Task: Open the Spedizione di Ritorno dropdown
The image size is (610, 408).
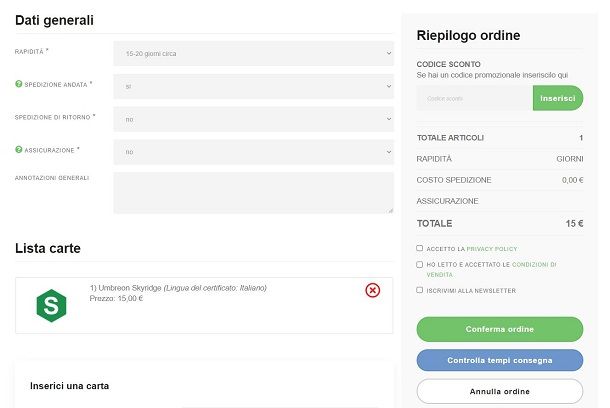Action: (x=253, y=119)
